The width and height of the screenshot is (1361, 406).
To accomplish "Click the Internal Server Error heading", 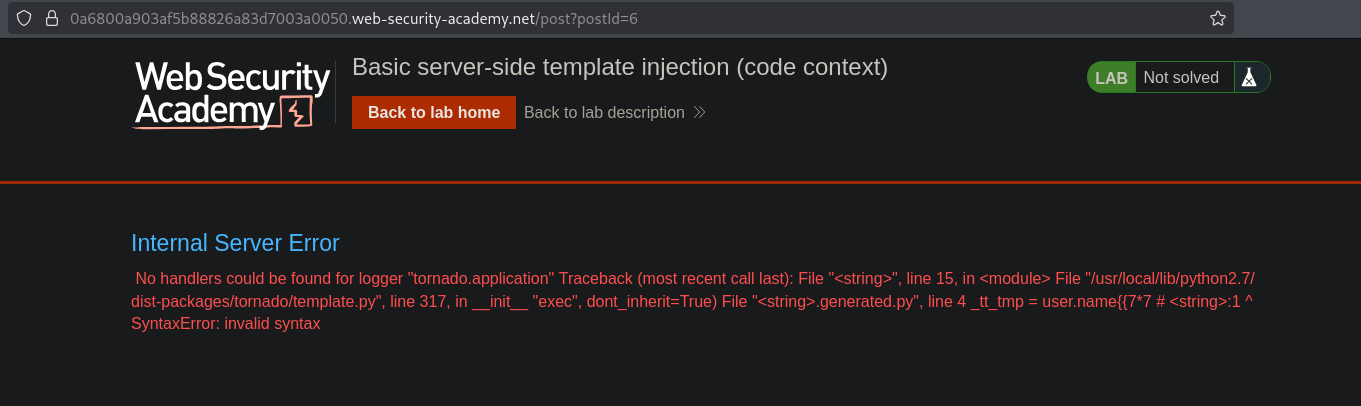I will point(235,243).
